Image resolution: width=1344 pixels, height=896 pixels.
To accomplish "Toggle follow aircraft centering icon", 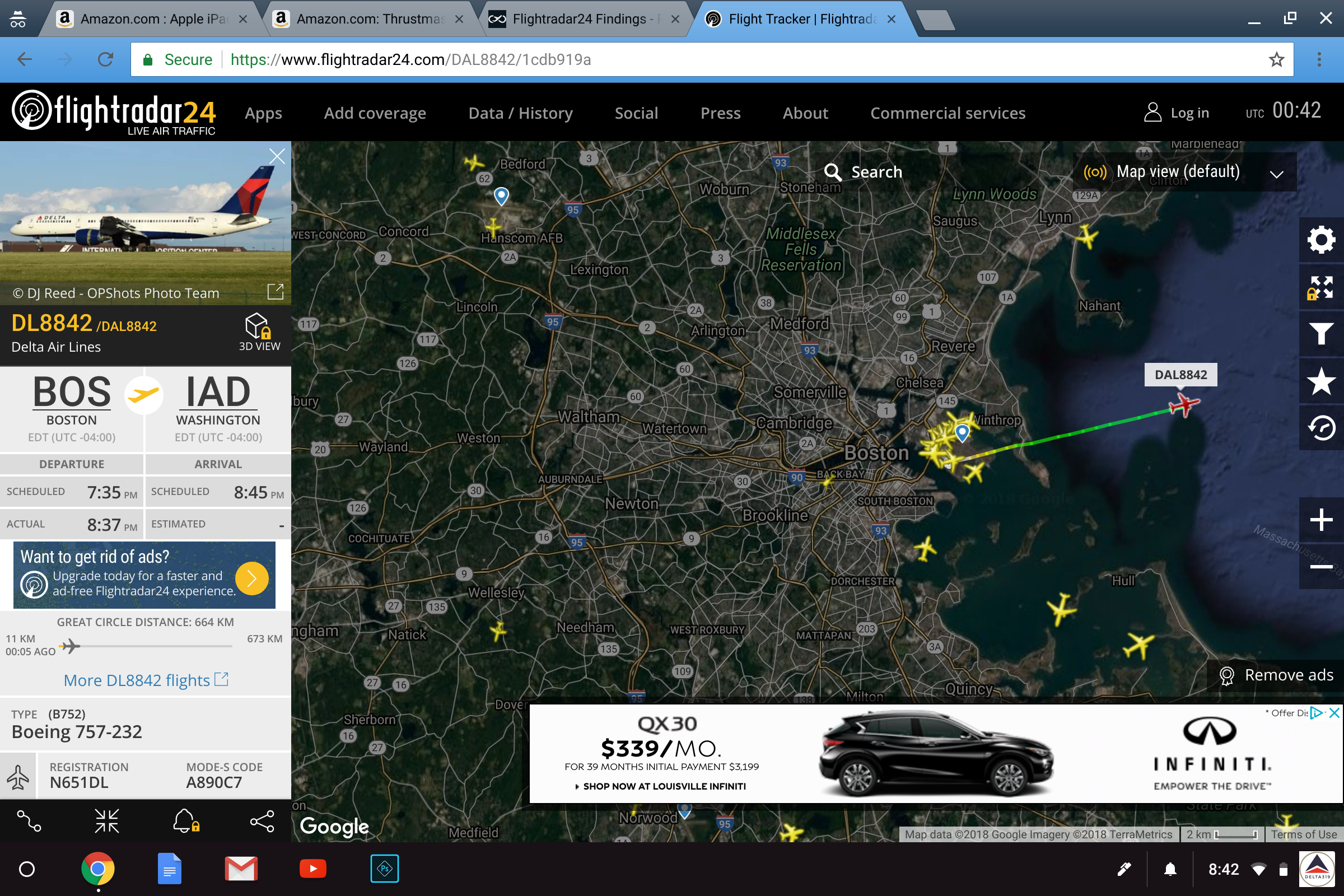I will (x=107, y=821).
